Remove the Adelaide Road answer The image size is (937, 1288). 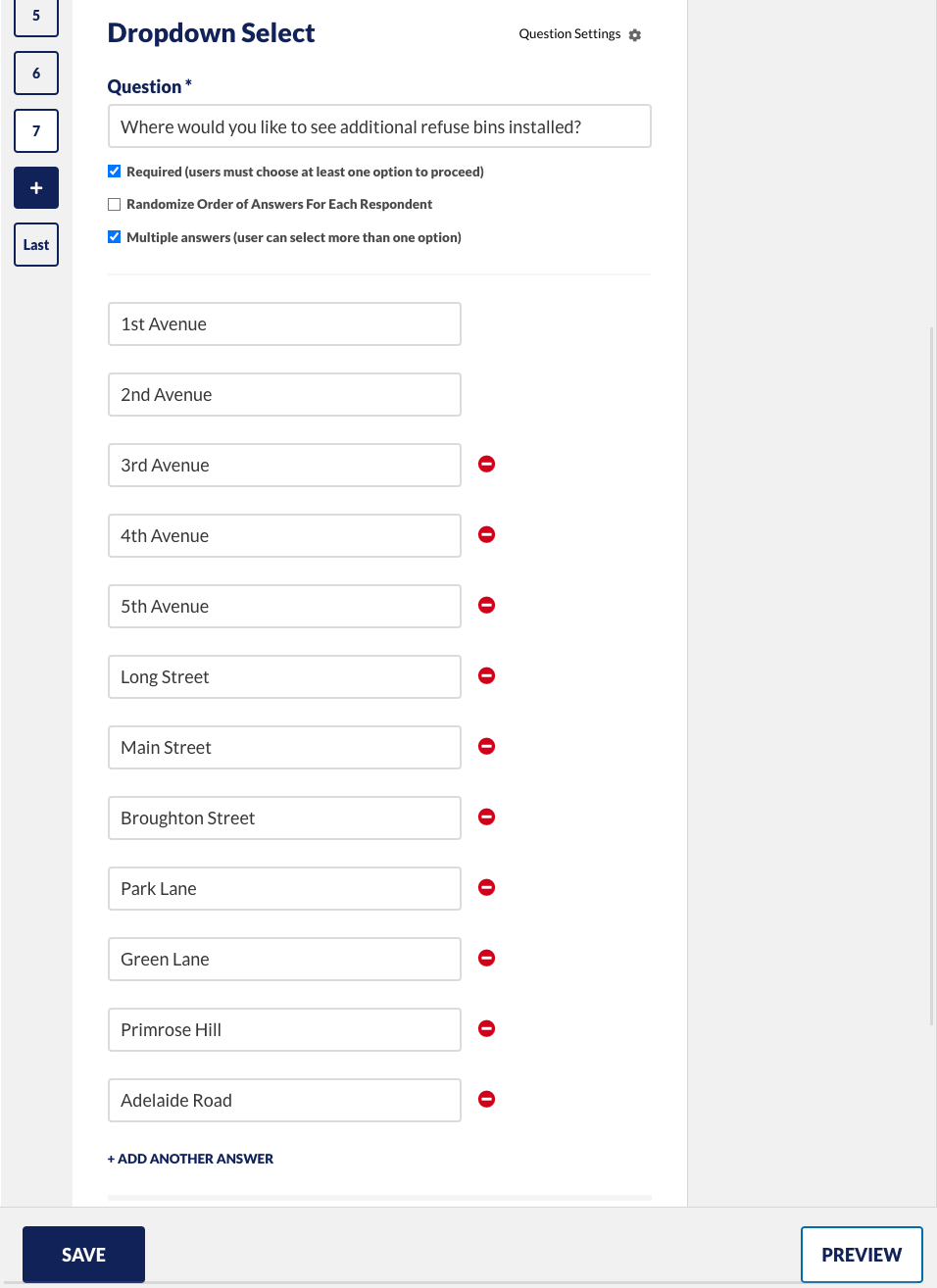[x=486, y=1099]
